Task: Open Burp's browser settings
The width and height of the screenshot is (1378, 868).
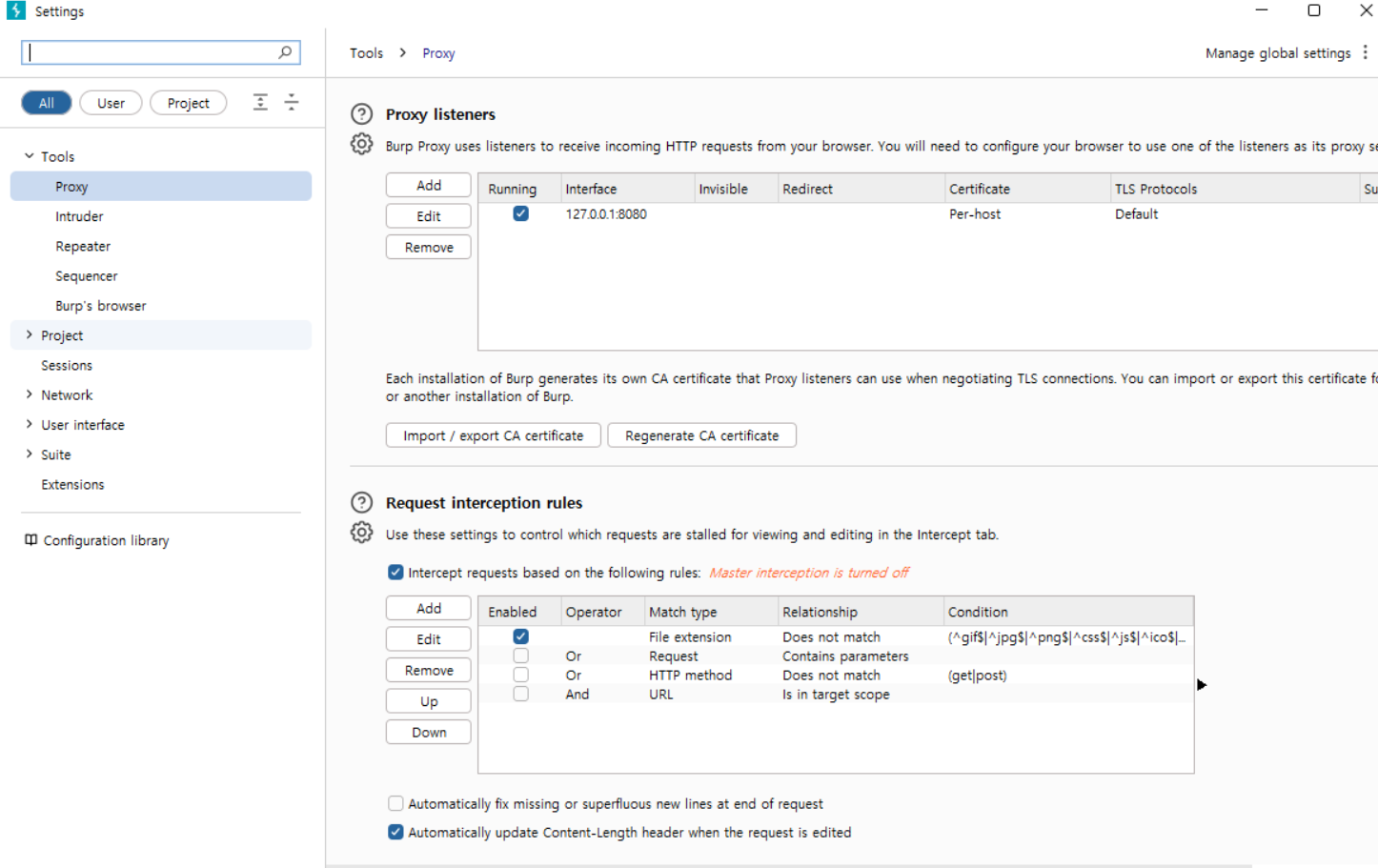Action: 101,306
